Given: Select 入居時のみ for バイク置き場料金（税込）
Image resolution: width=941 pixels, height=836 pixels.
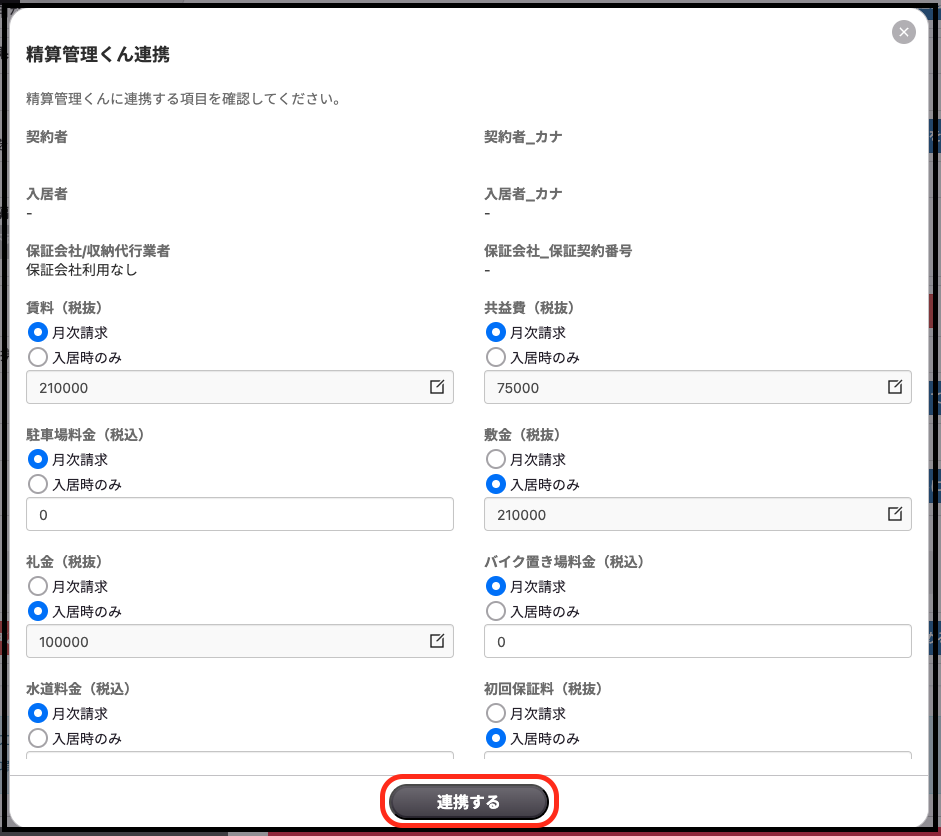Looking at the screenshot, I should pos(495,611).
